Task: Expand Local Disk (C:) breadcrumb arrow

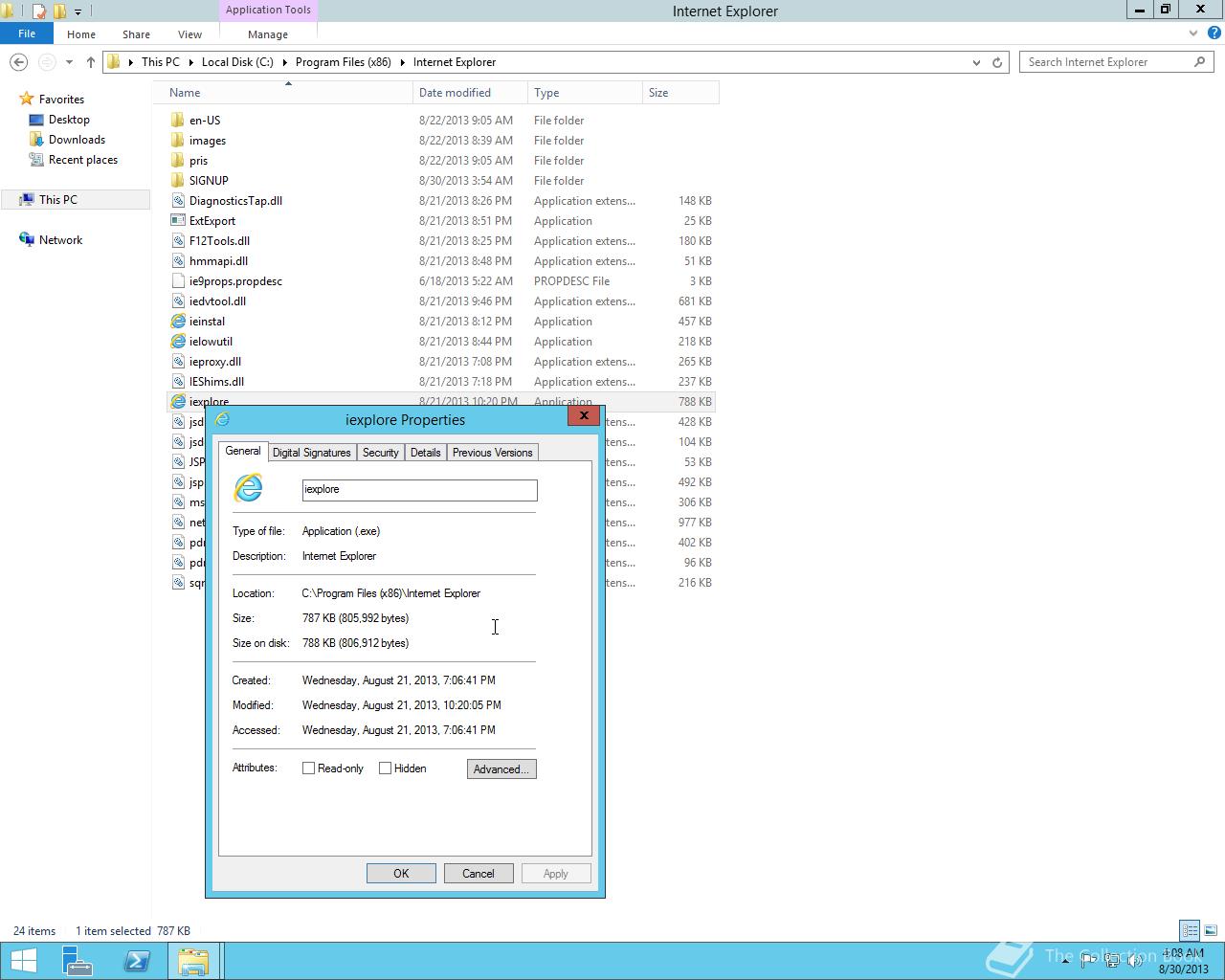Action: [x=283, y=62]
